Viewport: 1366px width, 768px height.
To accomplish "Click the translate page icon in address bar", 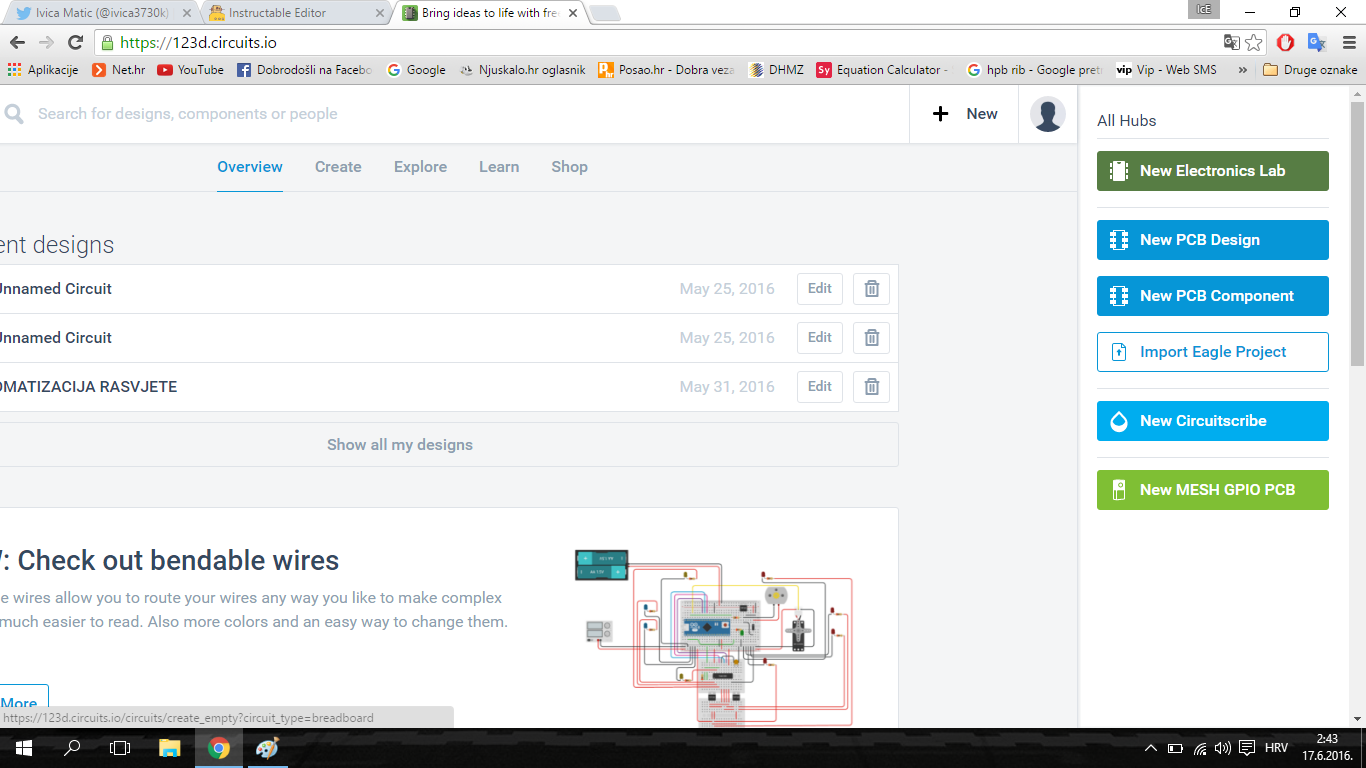I will point(1232,42).
